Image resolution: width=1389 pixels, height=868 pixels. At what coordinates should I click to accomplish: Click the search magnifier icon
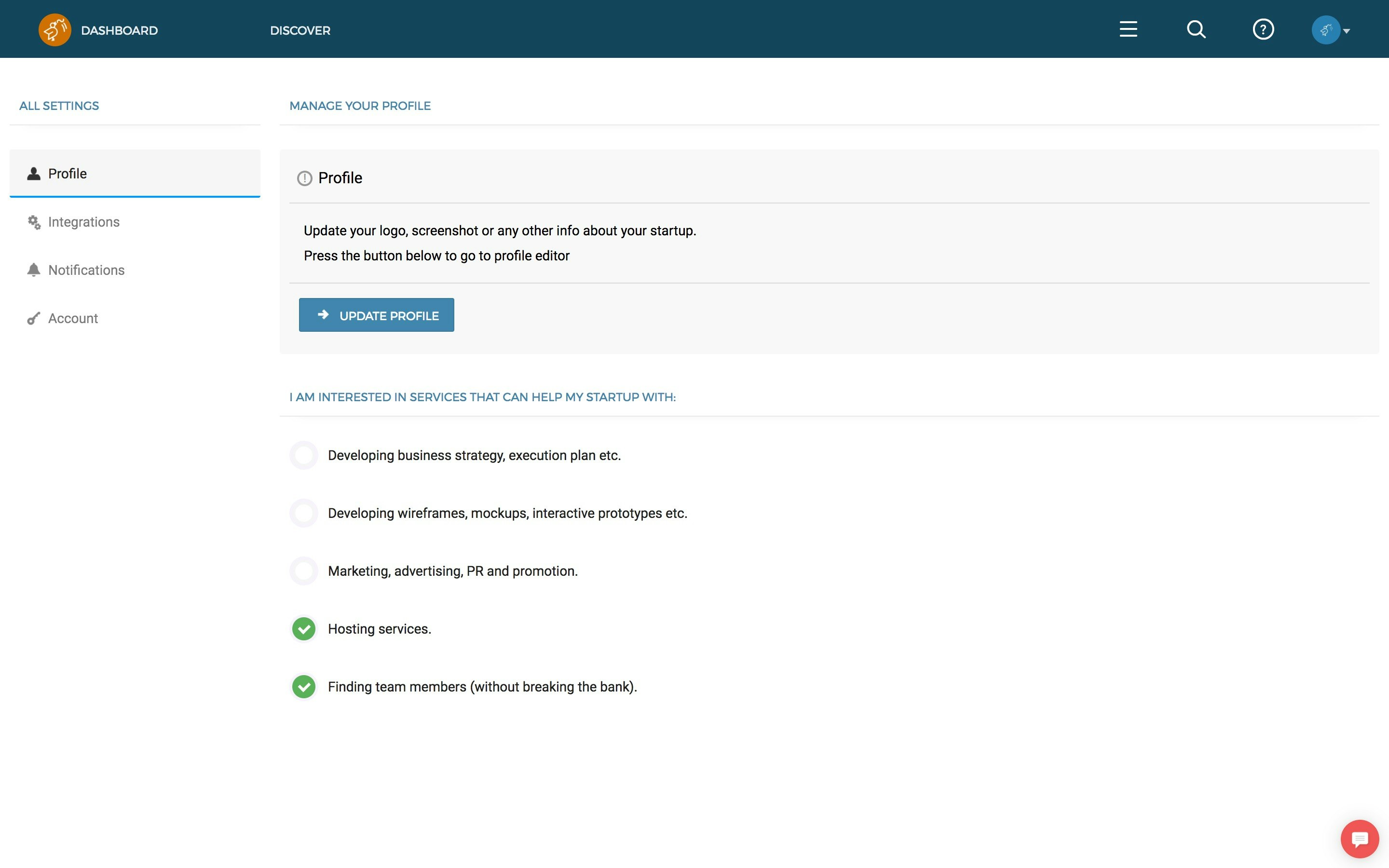(x=1196, y=29)
